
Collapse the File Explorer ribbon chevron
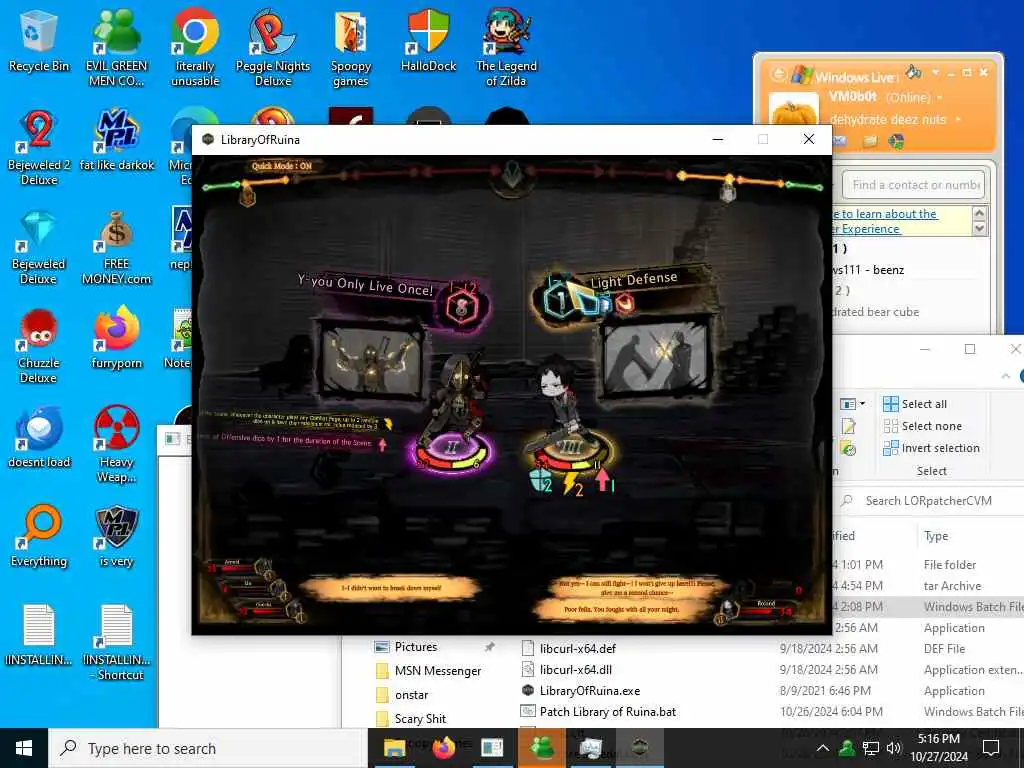[x=1006, y=376]
